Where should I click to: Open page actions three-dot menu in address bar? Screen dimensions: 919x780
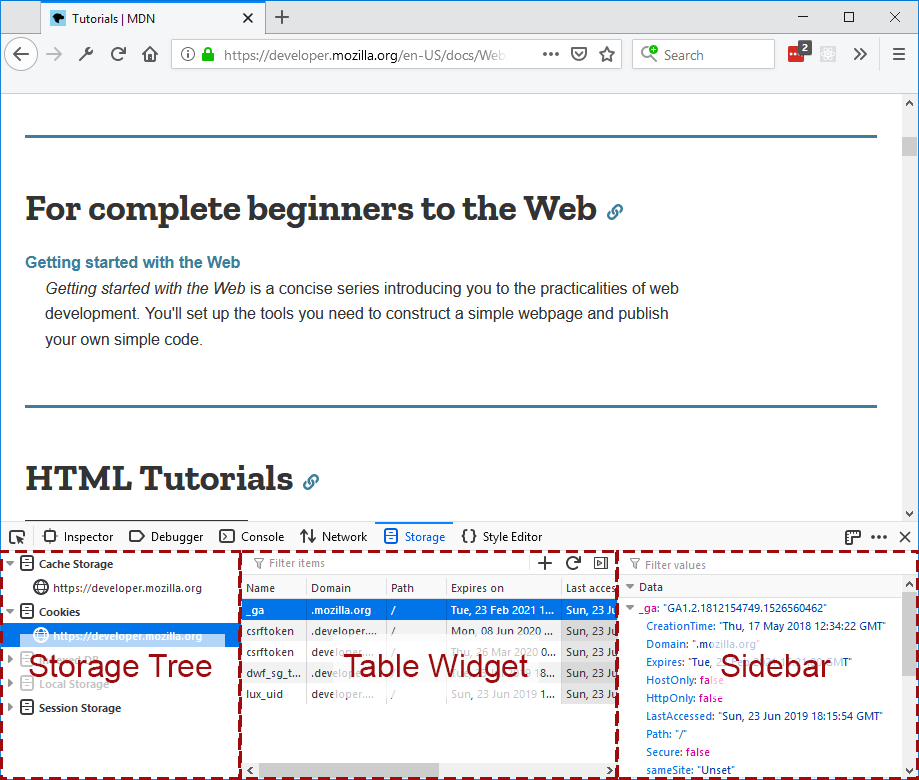pos(551,55)
